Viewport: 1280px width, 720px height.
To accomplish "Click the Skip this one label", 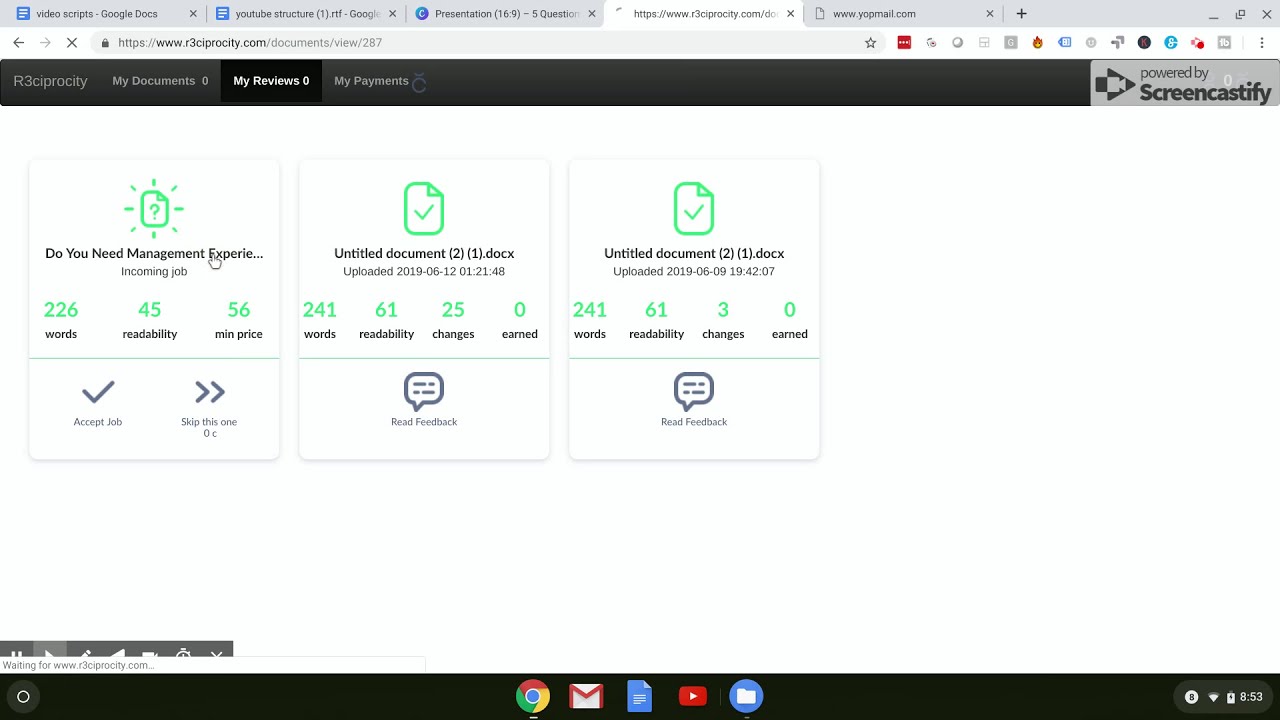I will (x=209, y=422).
